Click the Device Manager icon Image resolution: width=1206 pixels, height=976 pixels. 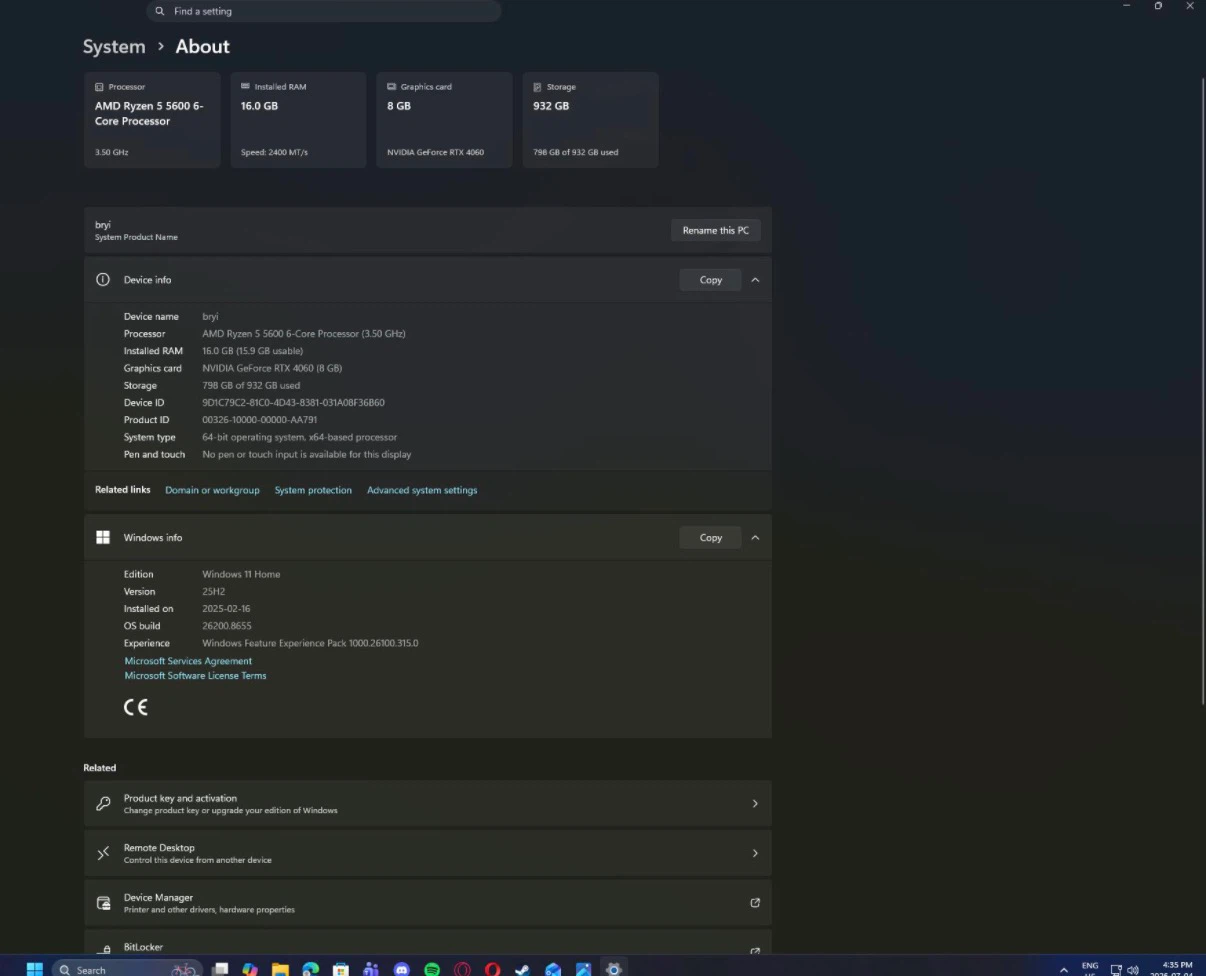coord(103,903)
